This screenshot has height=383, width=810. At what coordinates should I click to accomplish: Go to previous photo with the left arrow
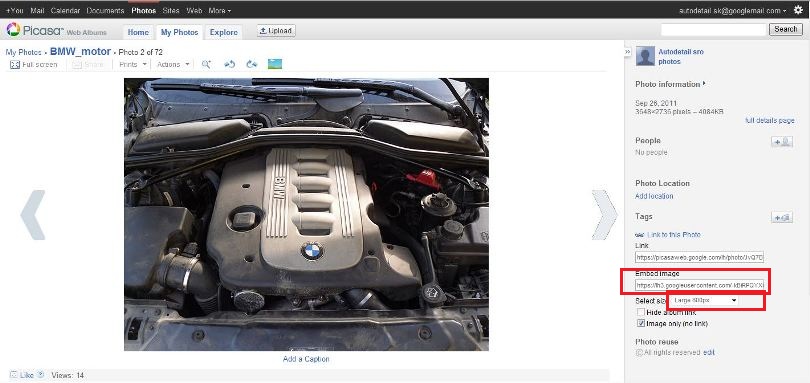(33, 215)
